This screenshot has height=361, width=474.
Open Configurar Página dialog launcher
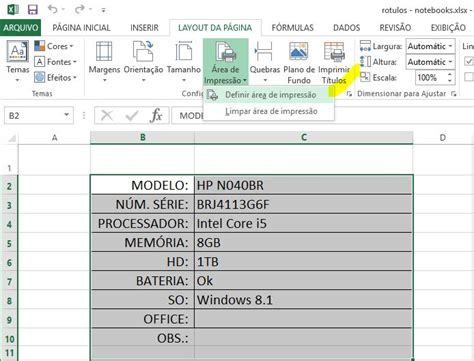pyautogui.click(x=349, y=94)
